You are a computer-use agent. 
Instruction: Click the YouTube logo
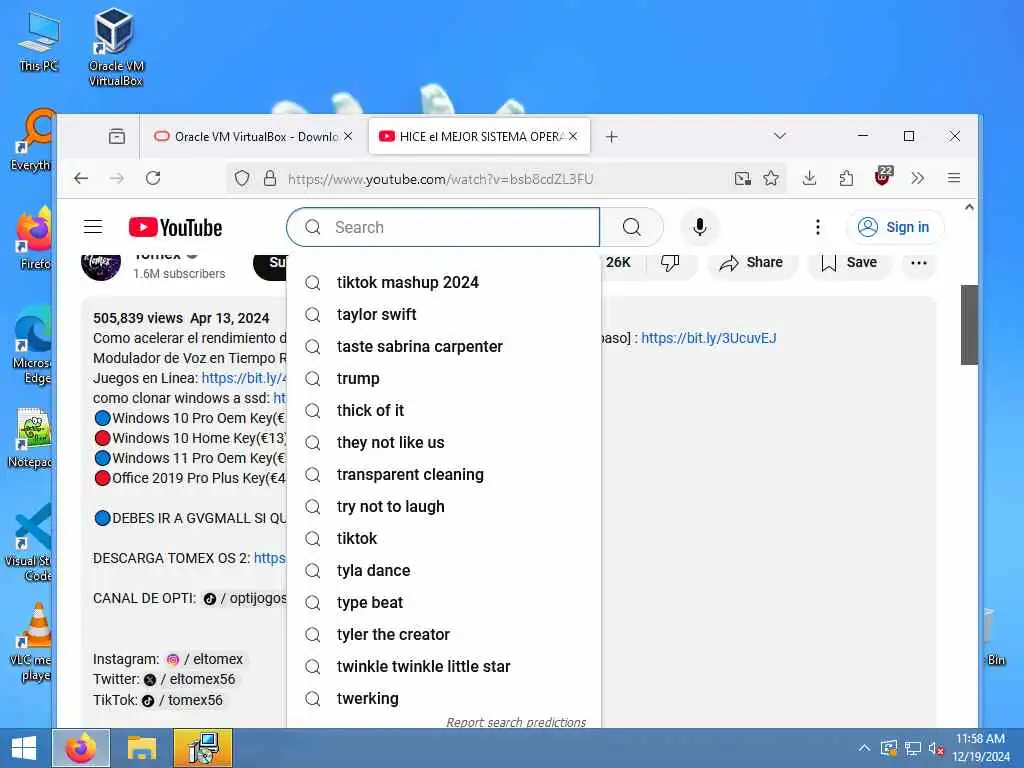pos(175,227)
